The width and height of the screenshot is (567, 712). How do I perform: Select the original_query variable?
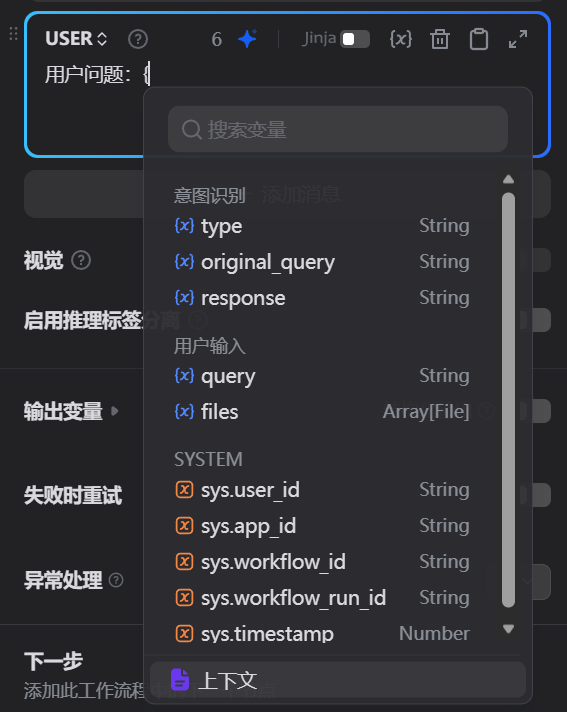(x=322, y=262)
